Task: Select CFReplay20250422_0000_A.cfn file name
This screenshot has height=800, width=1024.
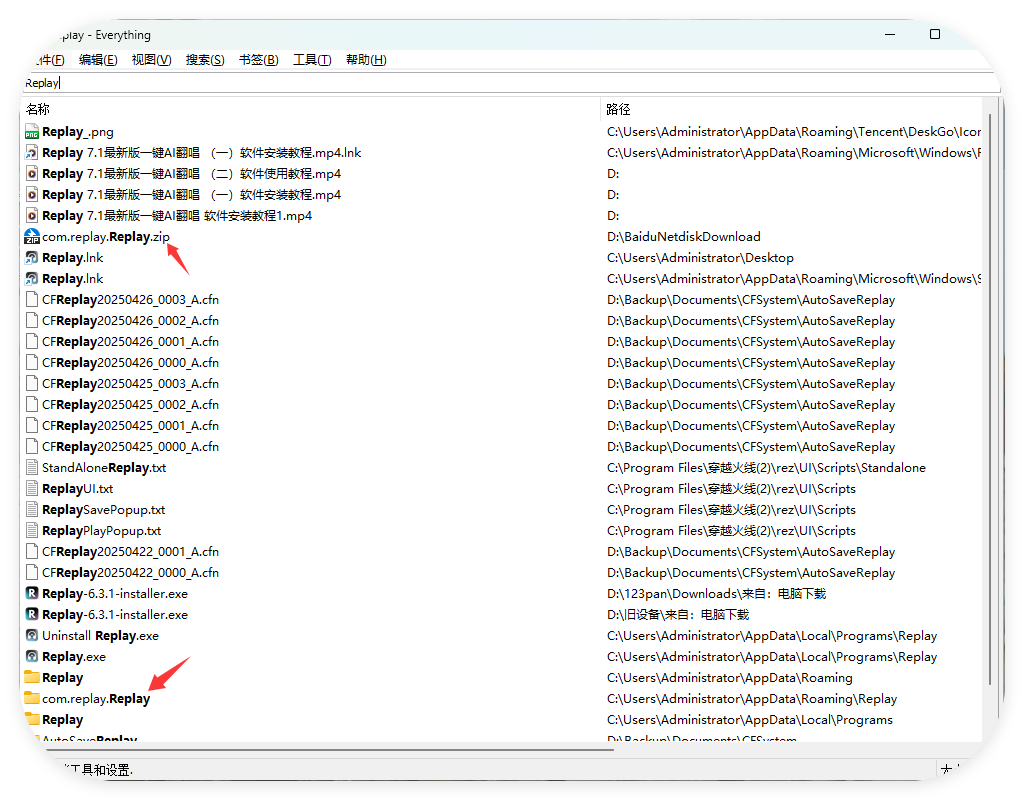Action: point(131,573)
